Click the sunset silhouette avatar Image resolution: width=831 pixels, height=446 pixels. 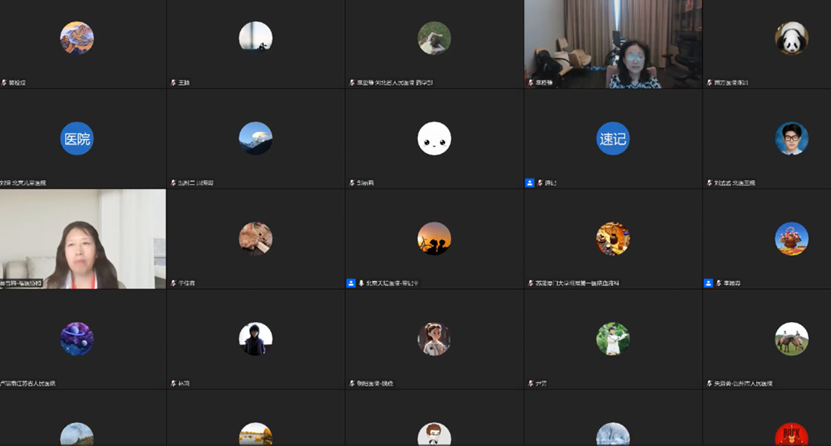click(x=434, y=239)
